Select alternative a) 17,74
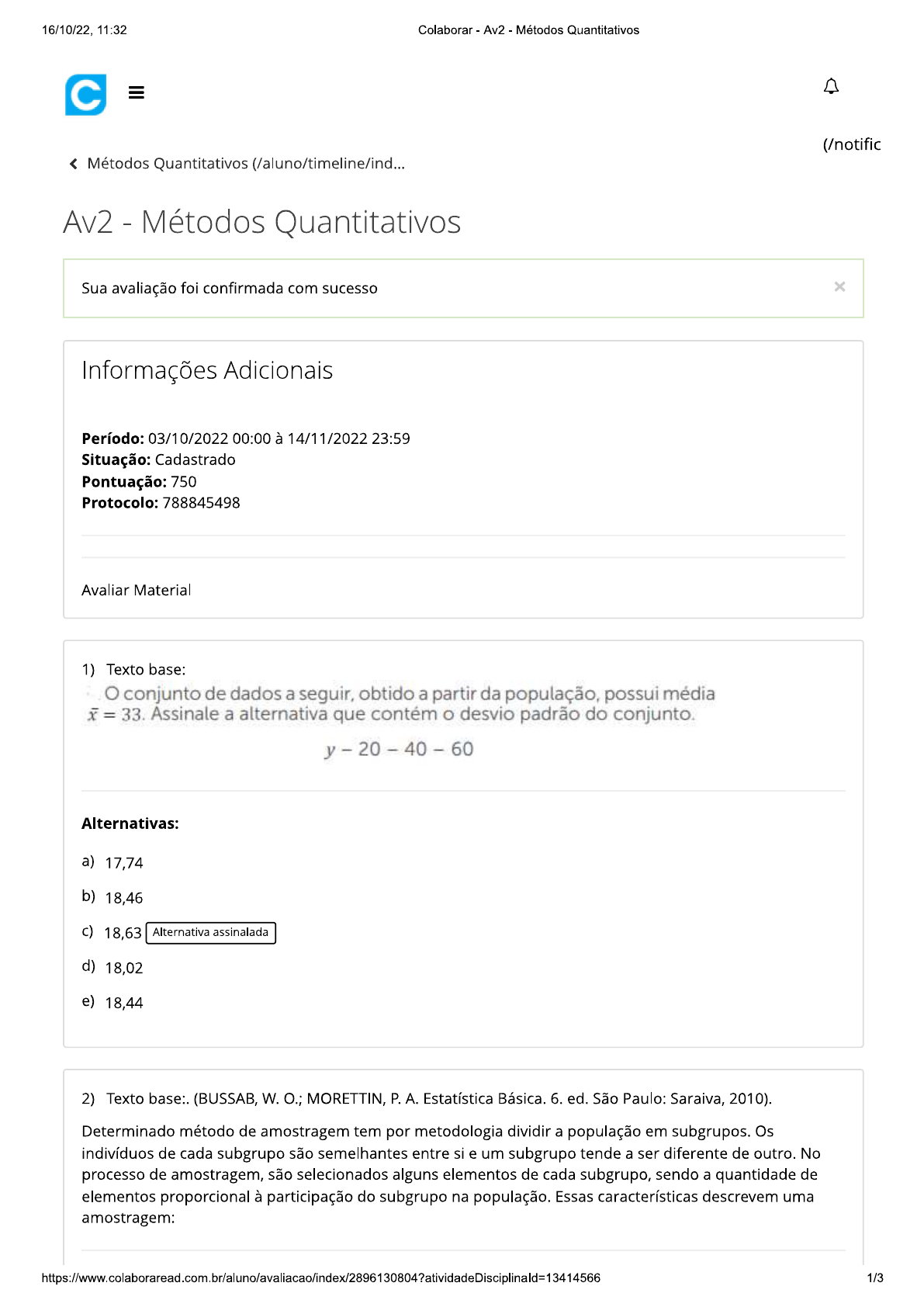Screen dimensions: 924x1307 (123, 863)
